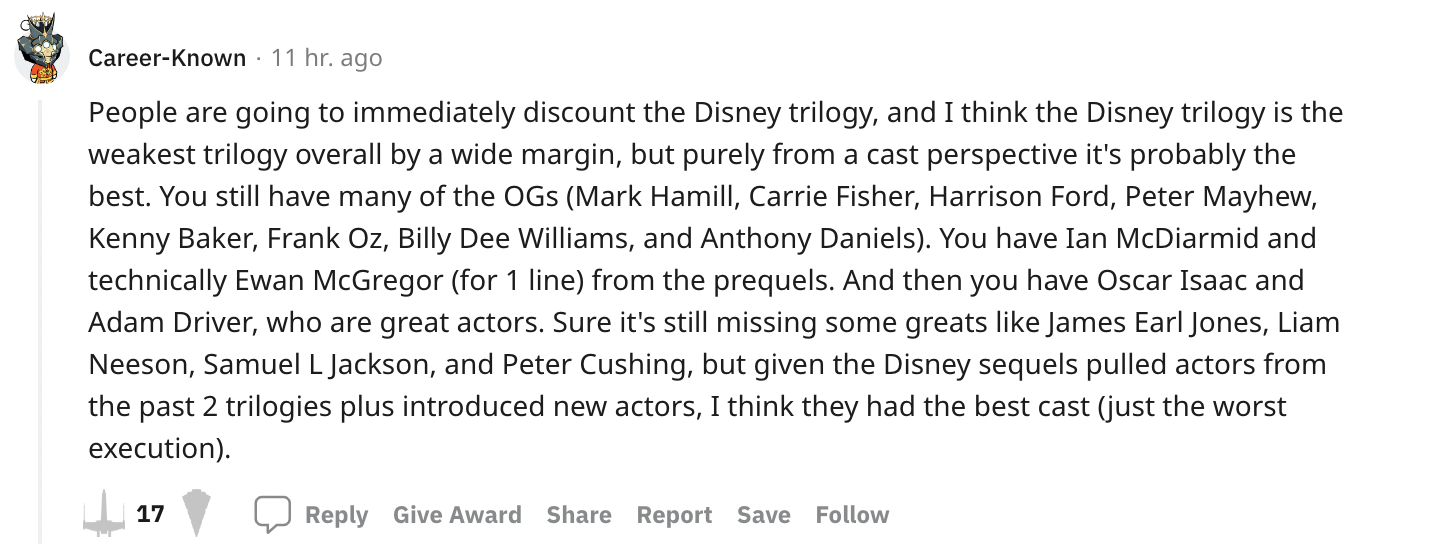Viewport: 1434px width, 544px height.
Task: Report the comment
Action: point(674,515)
